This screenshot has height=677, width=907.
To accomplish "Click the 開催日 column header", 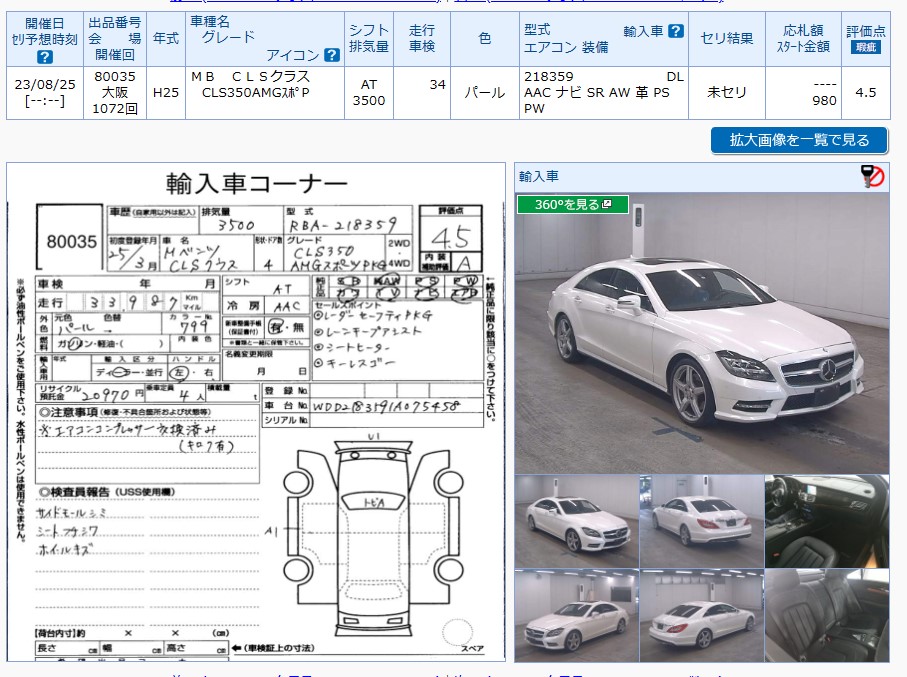I will coord(45,39).
